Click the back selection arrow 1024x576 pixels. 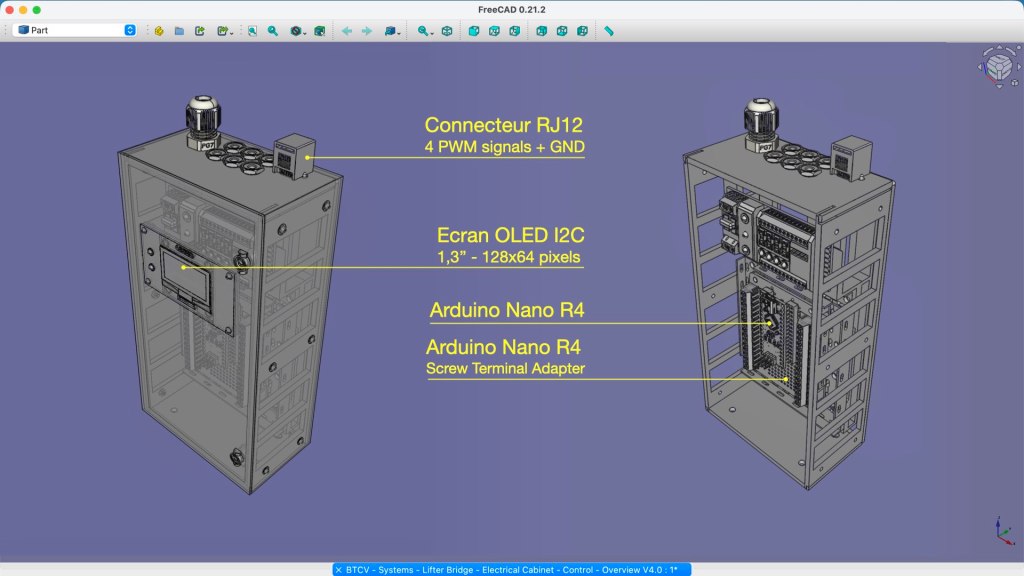(x=347, y=31)
